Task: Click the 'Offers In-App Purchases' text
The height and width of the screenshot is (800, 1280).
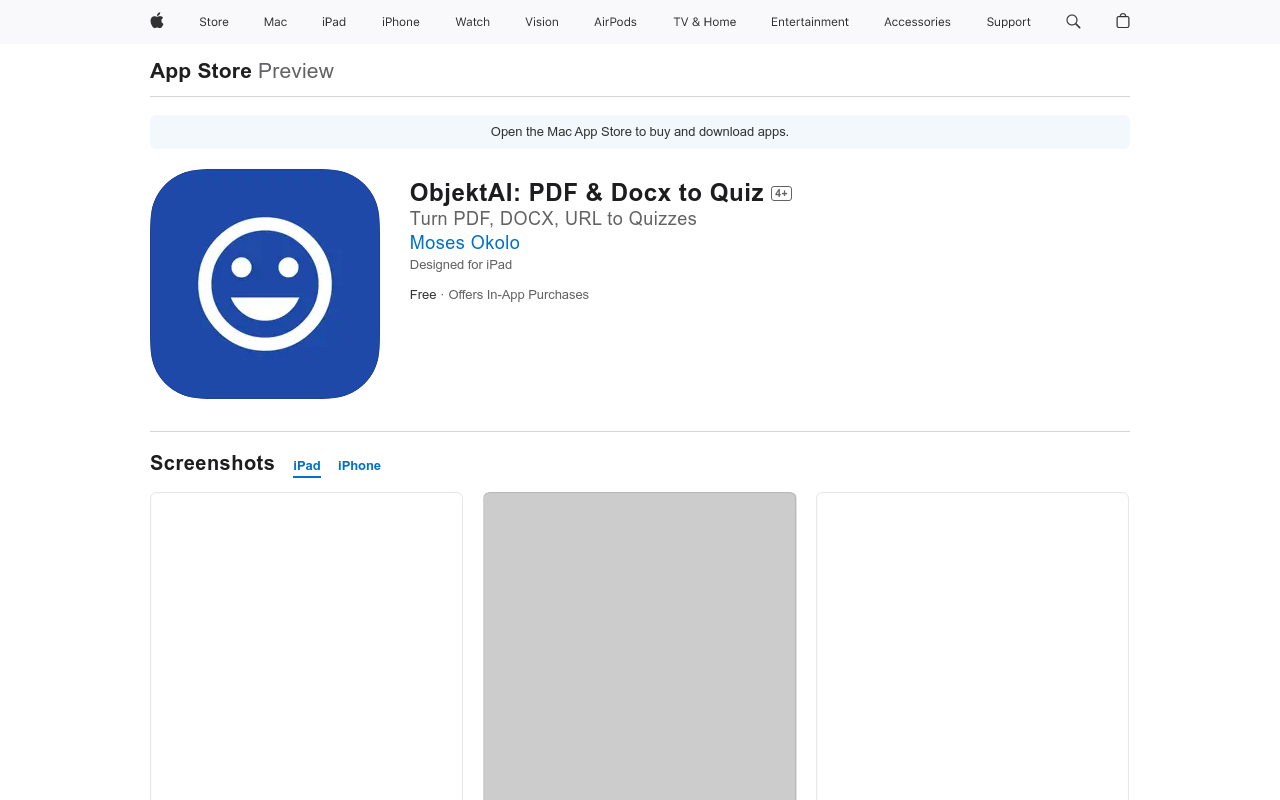Action: [x=518, y=295]
